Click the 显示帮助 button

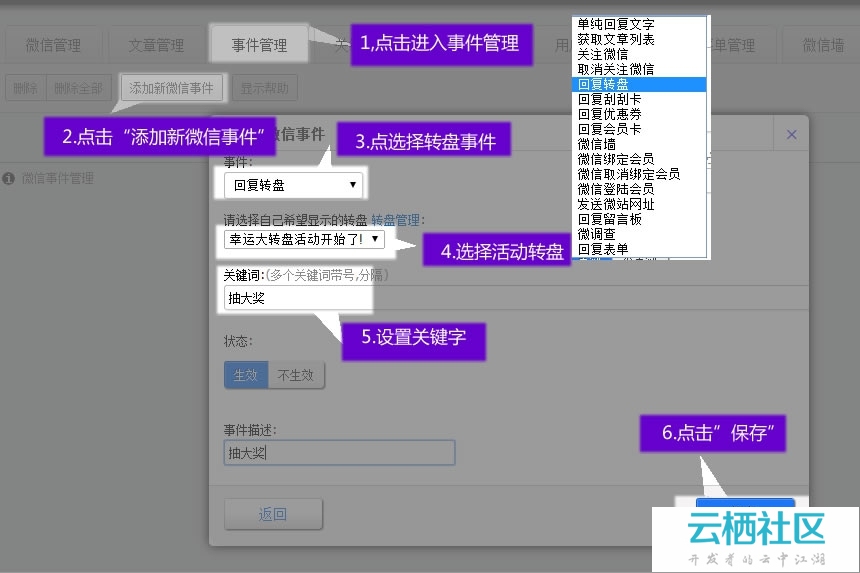pyautogui.click(x=265, y=88)
